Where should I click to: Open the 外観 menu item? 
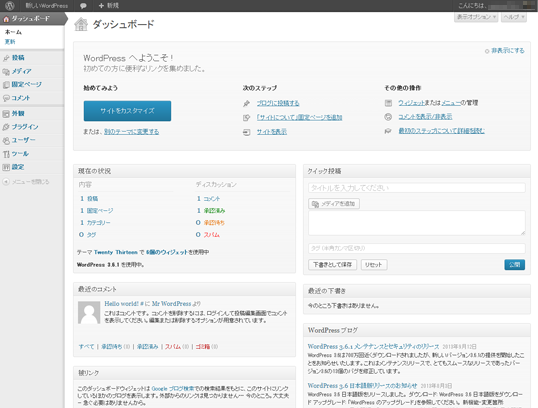coord(18,113)
